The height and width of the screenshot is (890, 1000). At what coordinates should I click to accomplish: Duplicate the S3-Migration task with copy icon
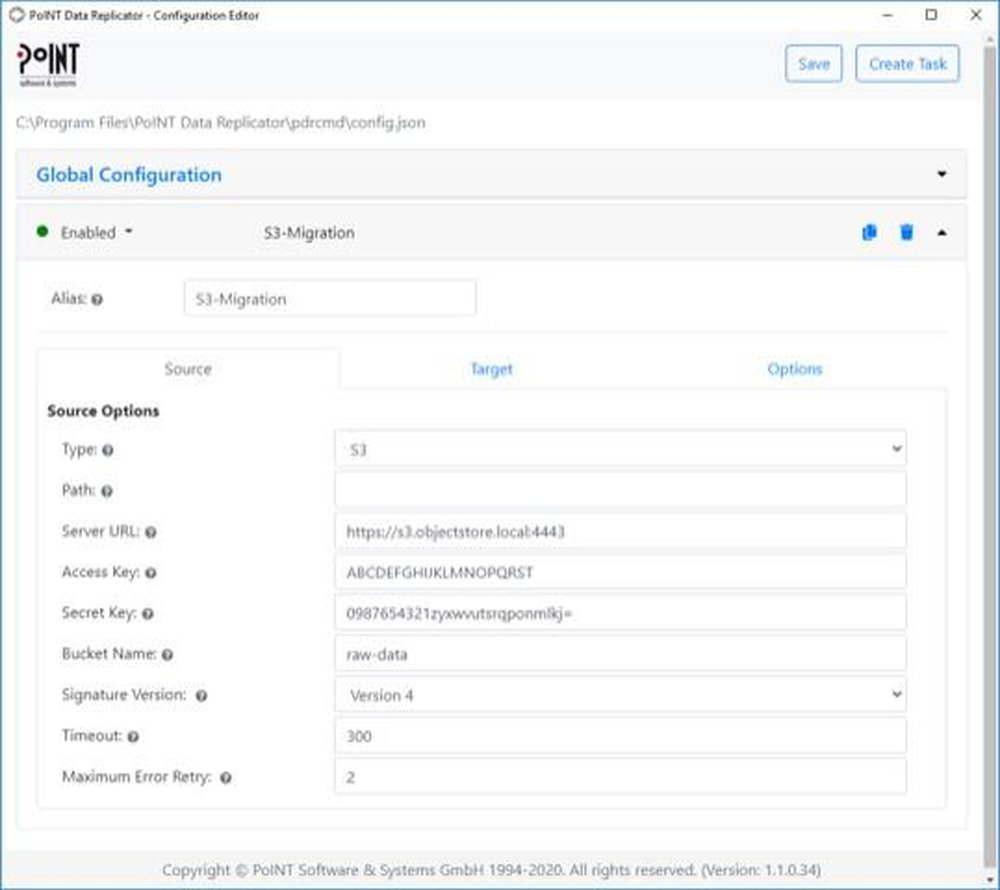(869, 233)
